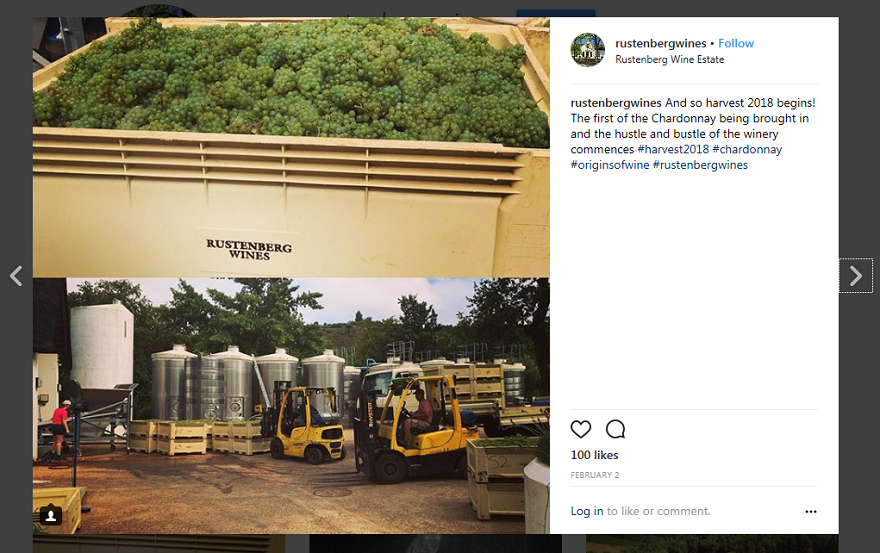Open the #rustenbergwines hashtag

click(x=700, y=165)
